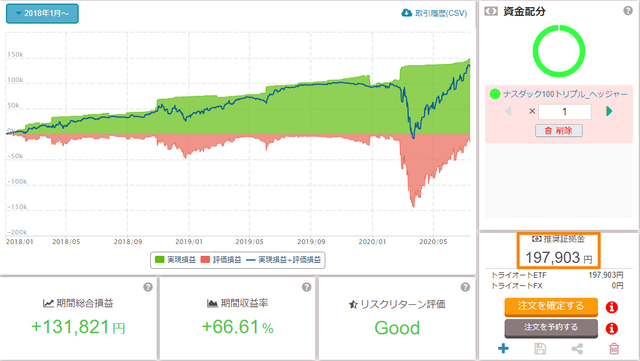The width and height of the screenshot is (640, 361).
Task: Click the floppy disk save icon
Action: tap(540, 348)
